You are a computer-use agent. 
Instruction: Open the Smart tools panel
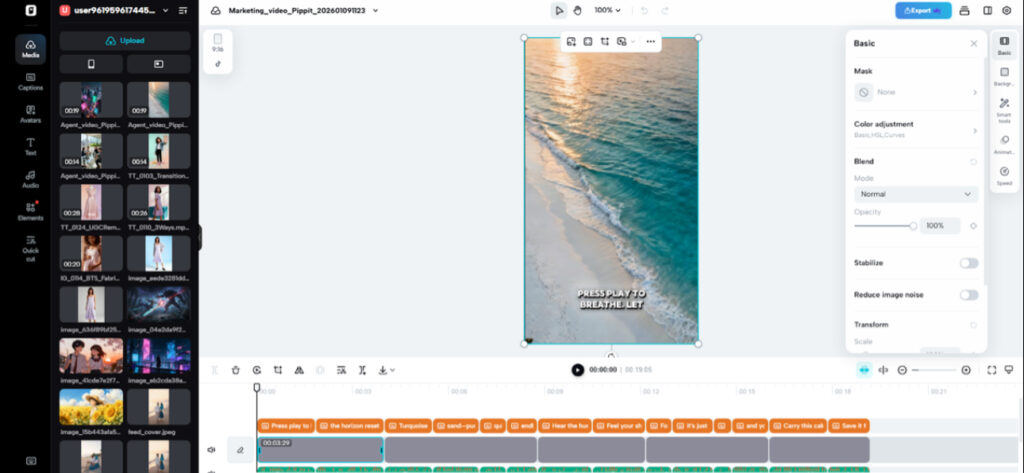[x=1004, y=108]
